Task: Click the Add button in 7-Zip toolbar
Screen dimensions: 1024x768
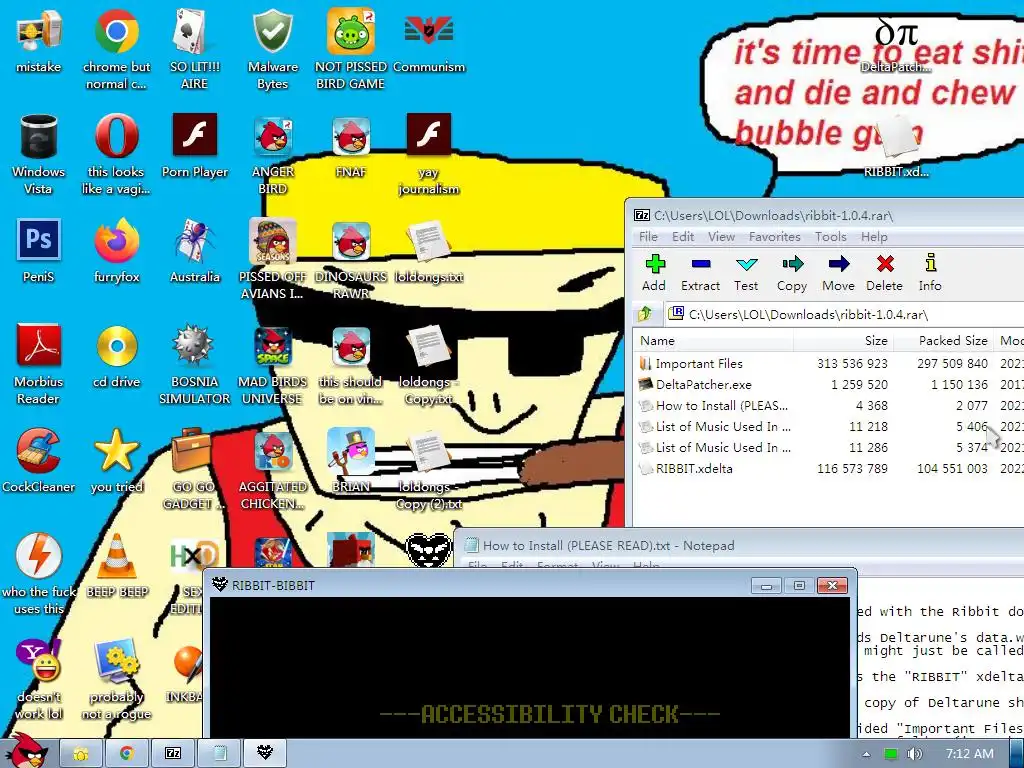Action: tap(654, 273)
